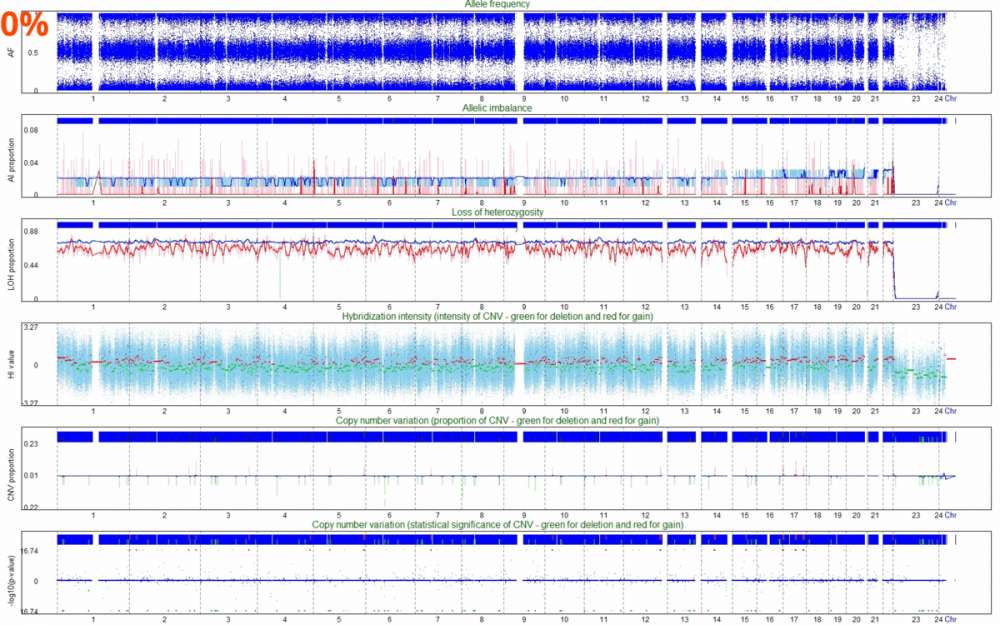Select chromosome "24" label under CNV significance plot
This screenshot has width=1000, height=625.
(x=938, y=619)
